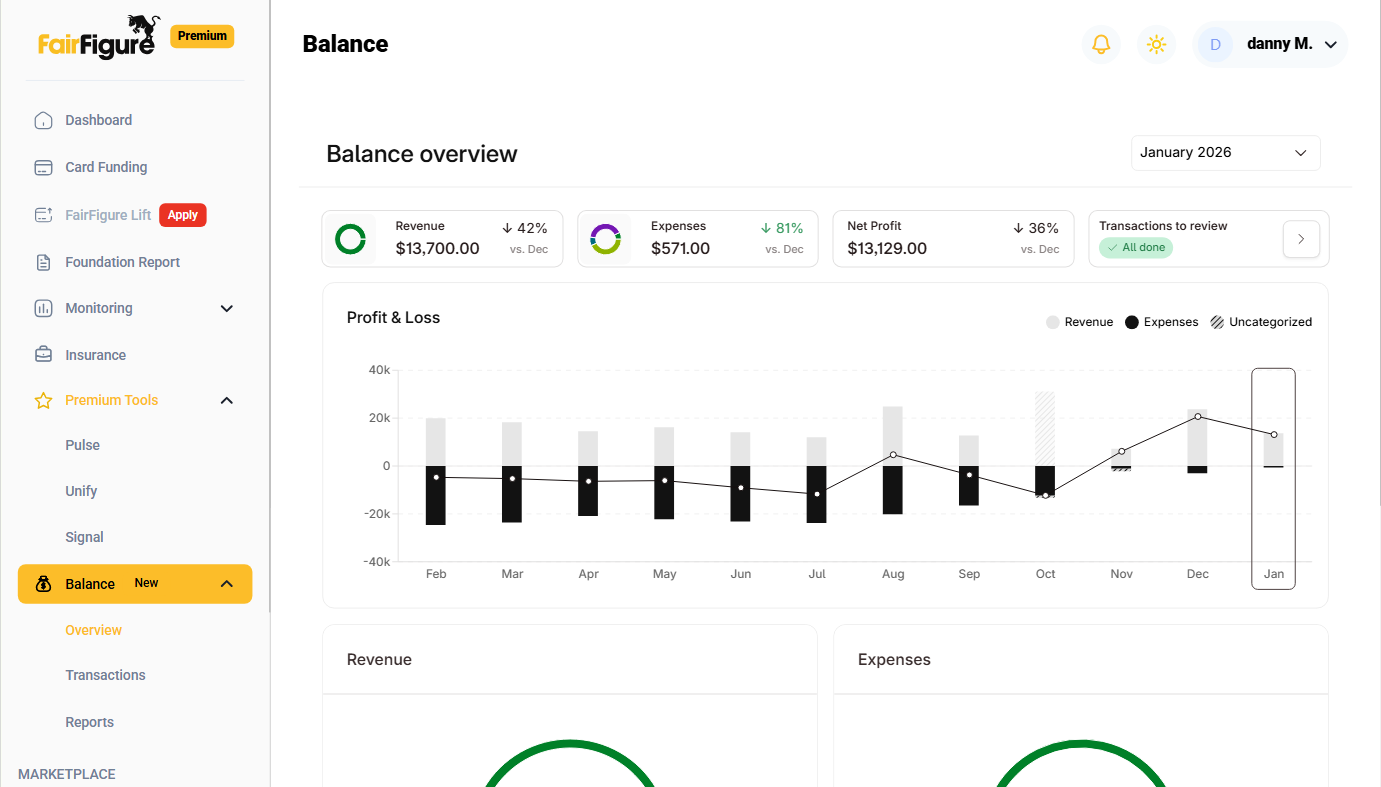
Task: Toggle the Uncategorized legend item
Action: coord(1261,321)
